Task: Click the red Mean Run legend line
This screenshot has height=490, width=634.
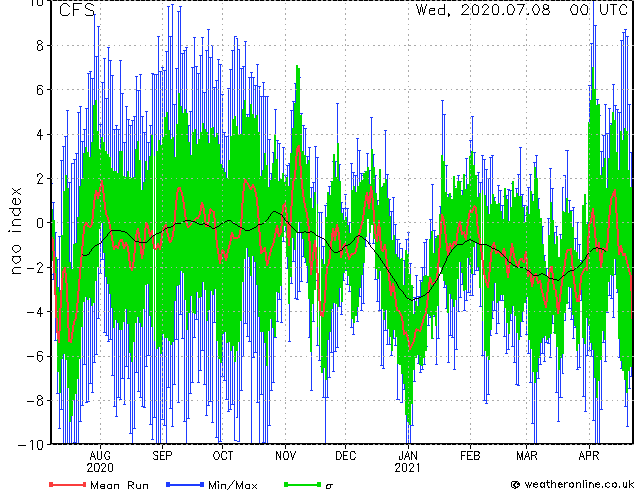Action: click(x=68, y=484)
